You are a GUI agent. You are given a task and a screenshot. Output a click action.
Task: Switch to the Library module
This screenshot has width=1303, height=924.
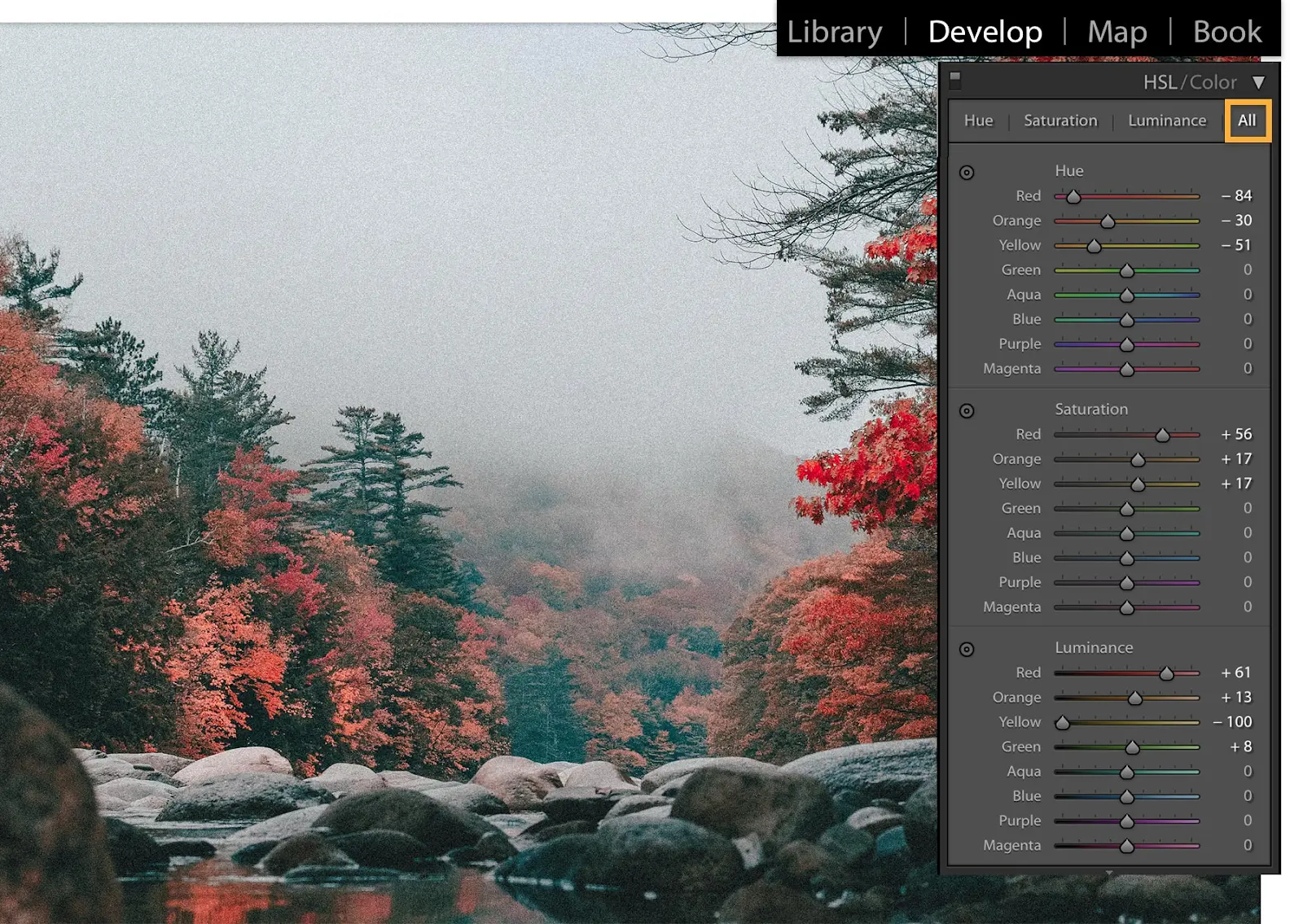835,32
